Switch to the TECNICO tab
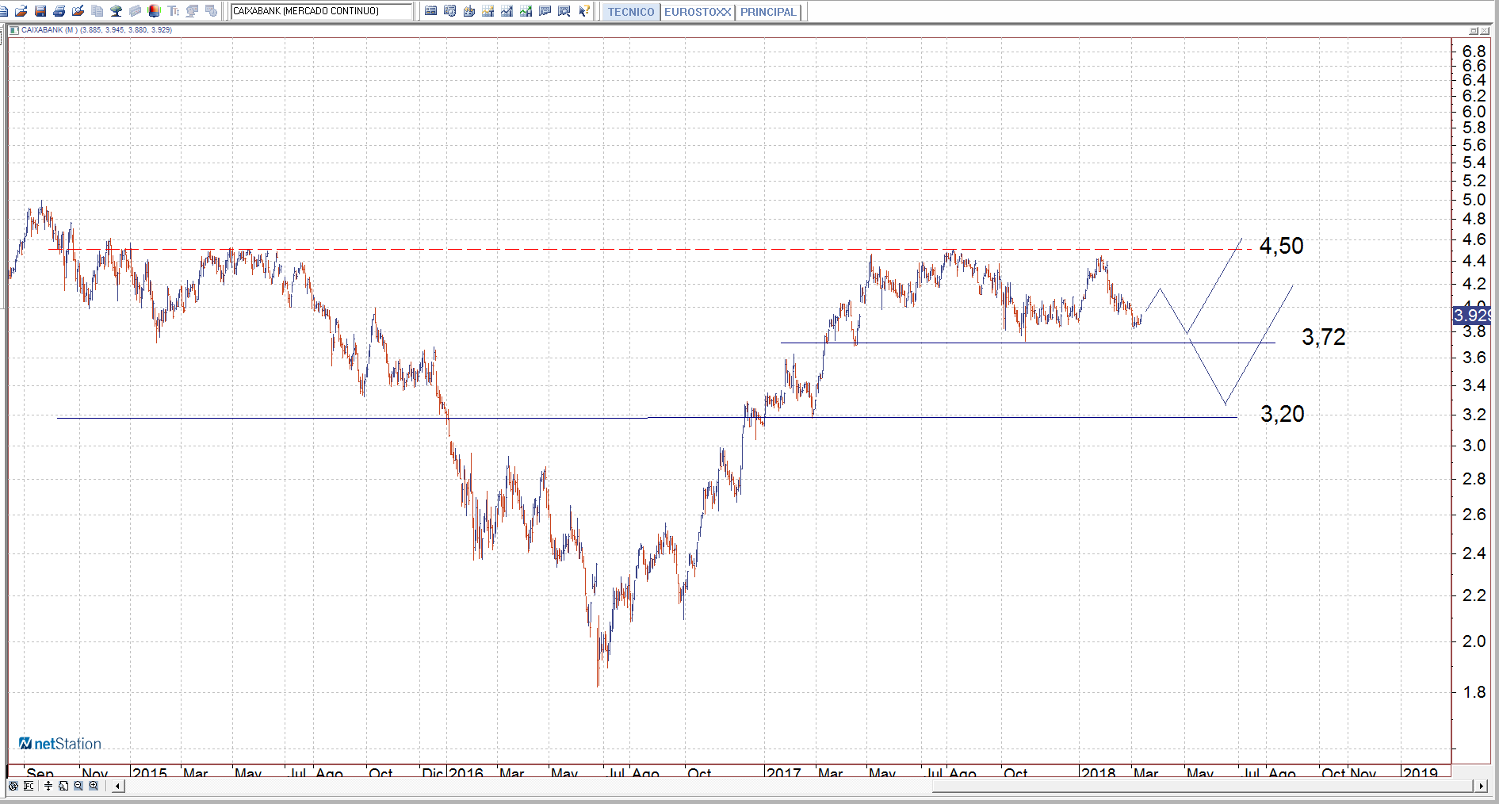This screenshot has width=1499, height=804. point(630,12)
